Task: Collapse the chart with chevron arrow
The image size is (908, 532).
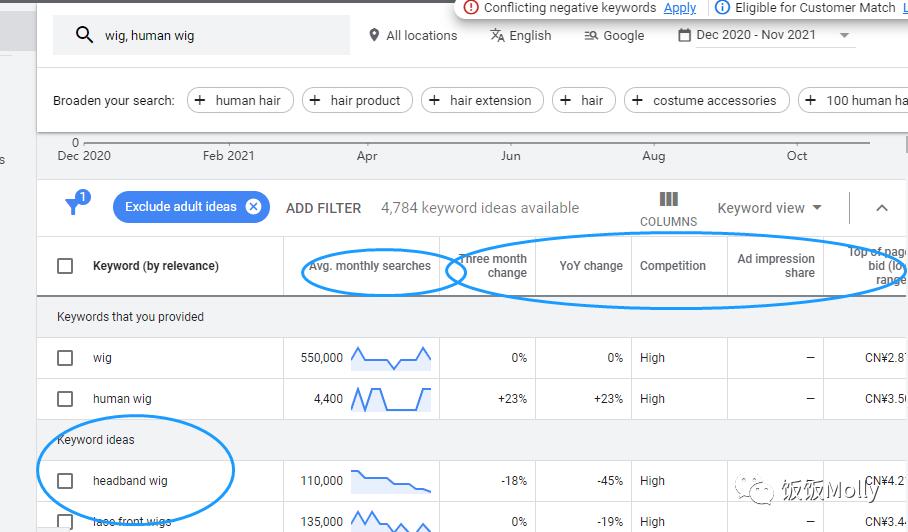Action: [x=881, y=208]
